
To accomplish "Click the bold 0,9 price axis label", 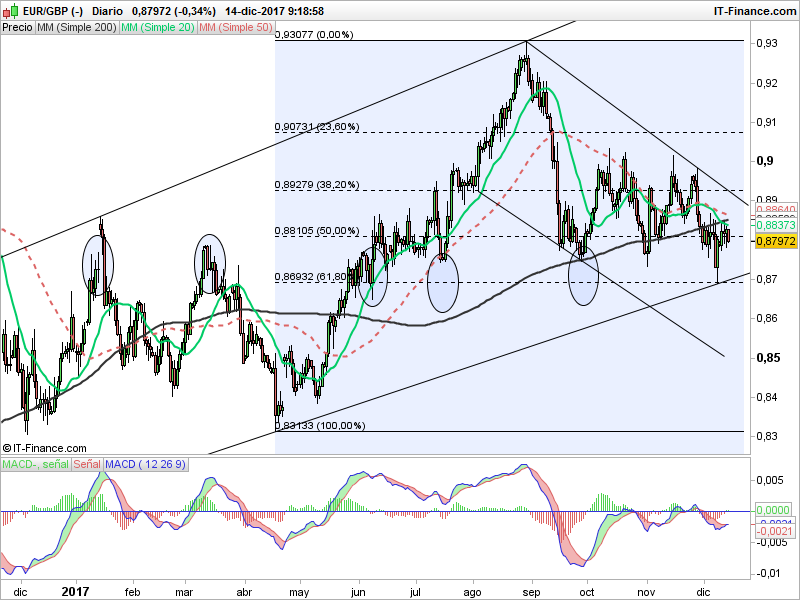I will (764, 161).
